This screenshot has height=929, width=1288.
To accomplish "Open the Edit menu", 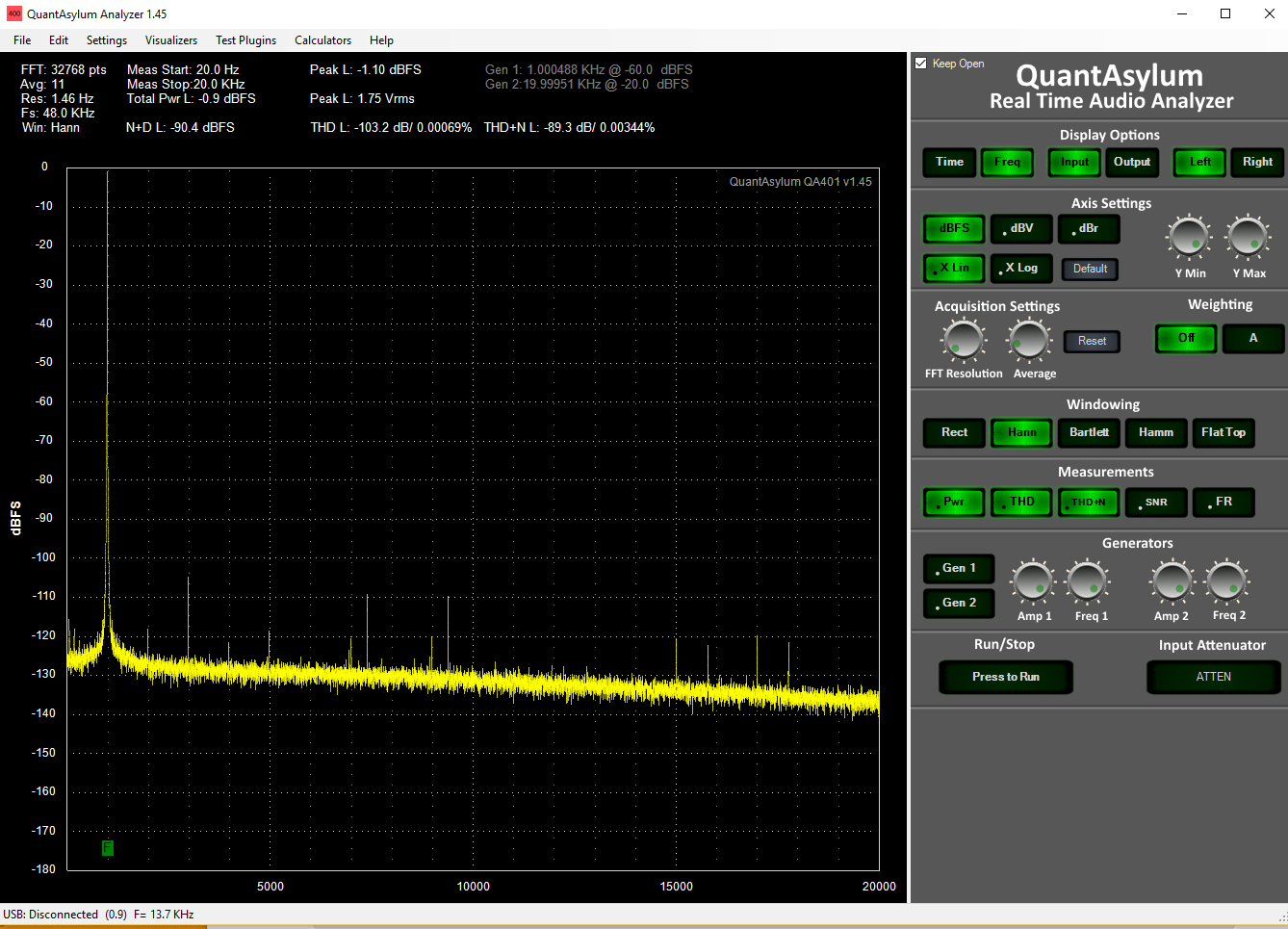I will pyautogui.click(x=59, y=40).
